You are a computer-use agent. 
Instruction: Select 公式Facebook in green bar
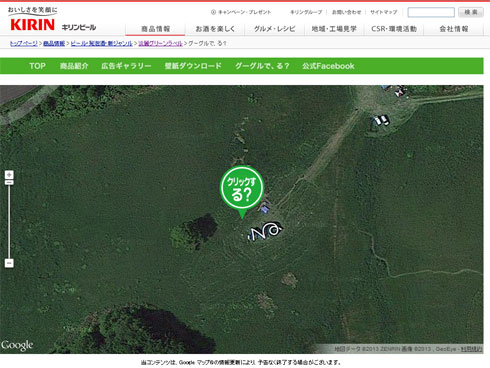click(x=328, y=66)
